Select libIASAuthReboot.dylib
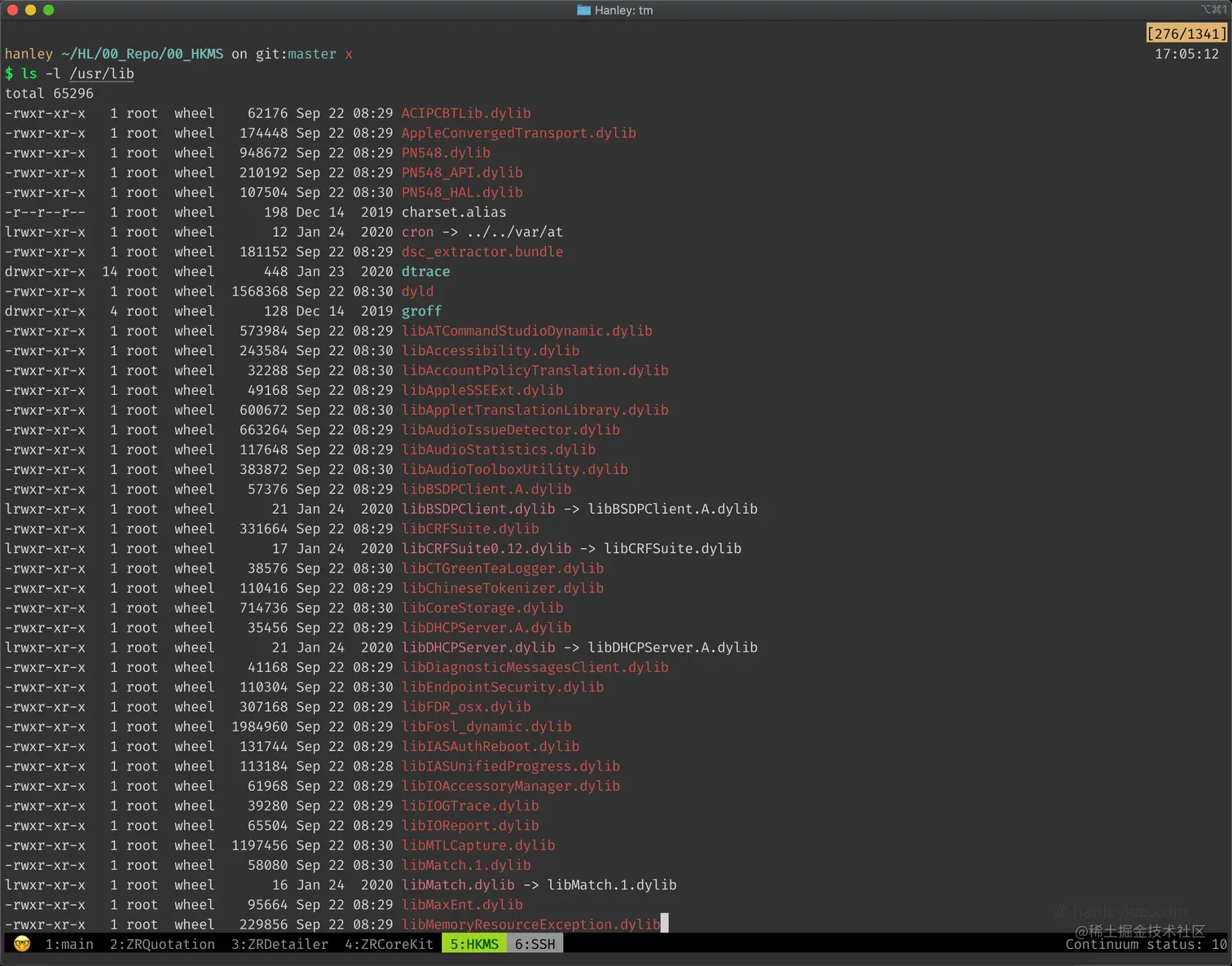Viewport: 1232px width, 966px height. (491, 746)
